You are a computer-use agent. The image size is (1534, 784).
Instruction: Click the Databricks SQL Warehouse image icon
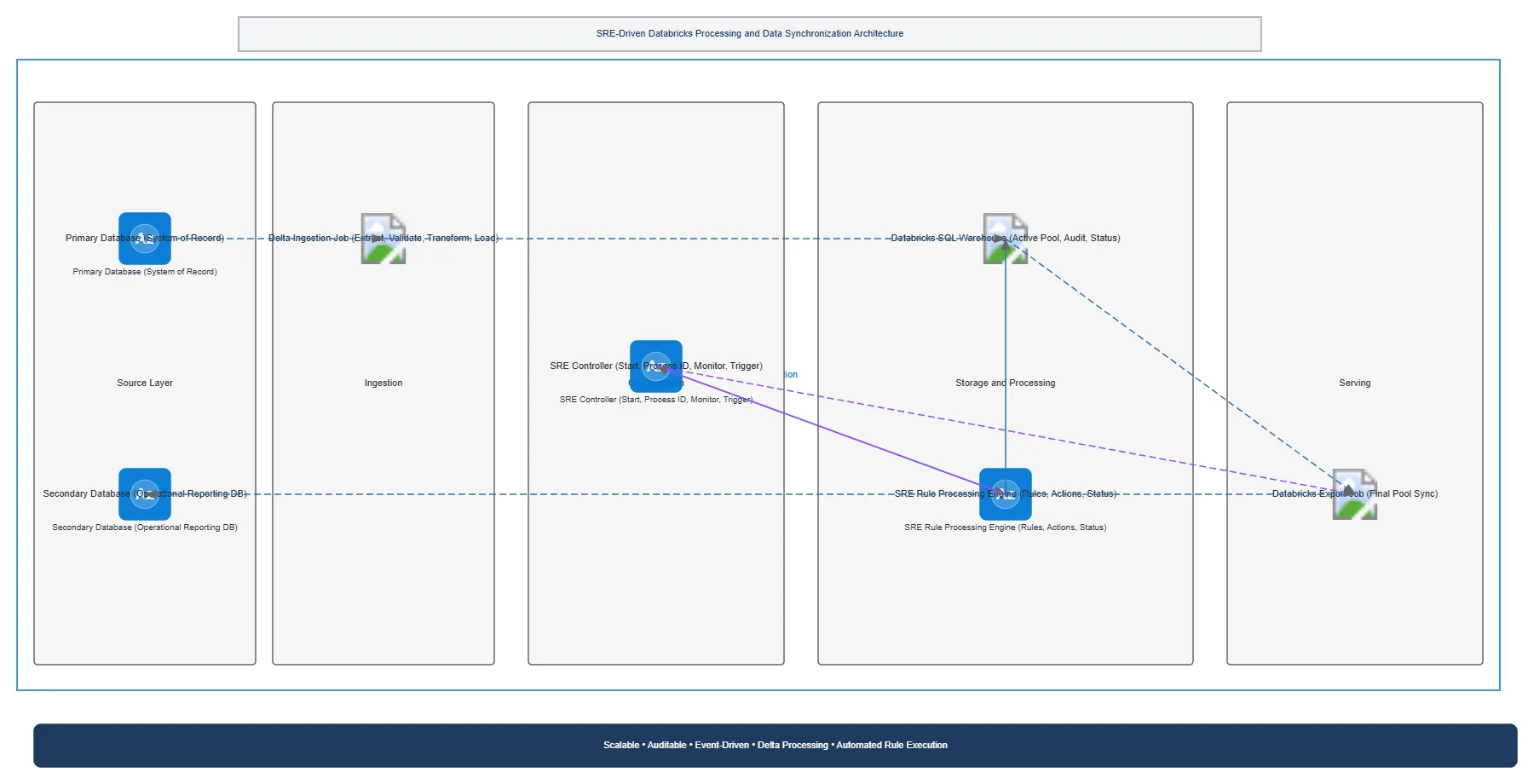point(1006,239)
